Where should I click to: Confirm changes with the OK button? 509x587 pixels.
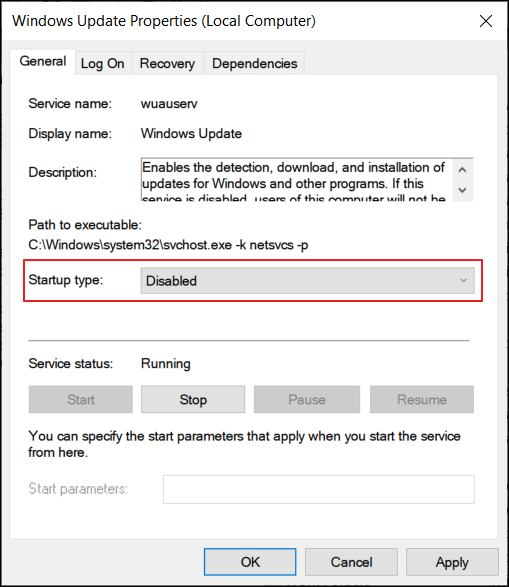pyautogui.click(x=250, y=562)
